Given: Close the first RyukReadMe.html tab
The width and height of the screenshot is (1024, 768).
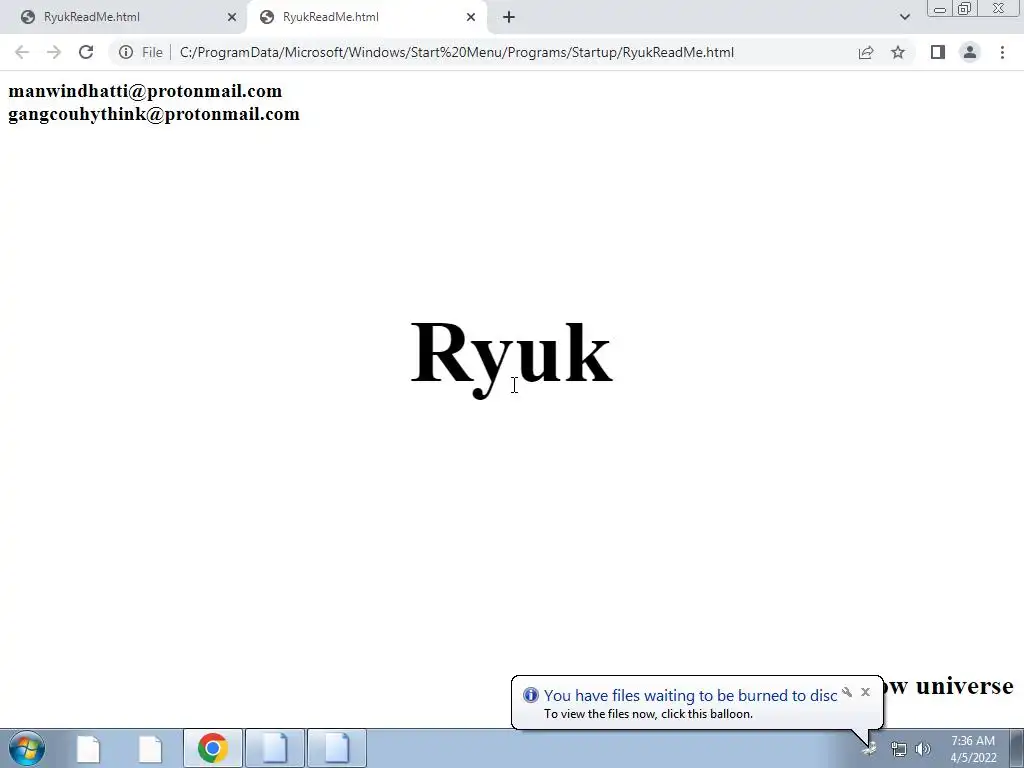Looking at the screenshot, I should coord(232,17).
